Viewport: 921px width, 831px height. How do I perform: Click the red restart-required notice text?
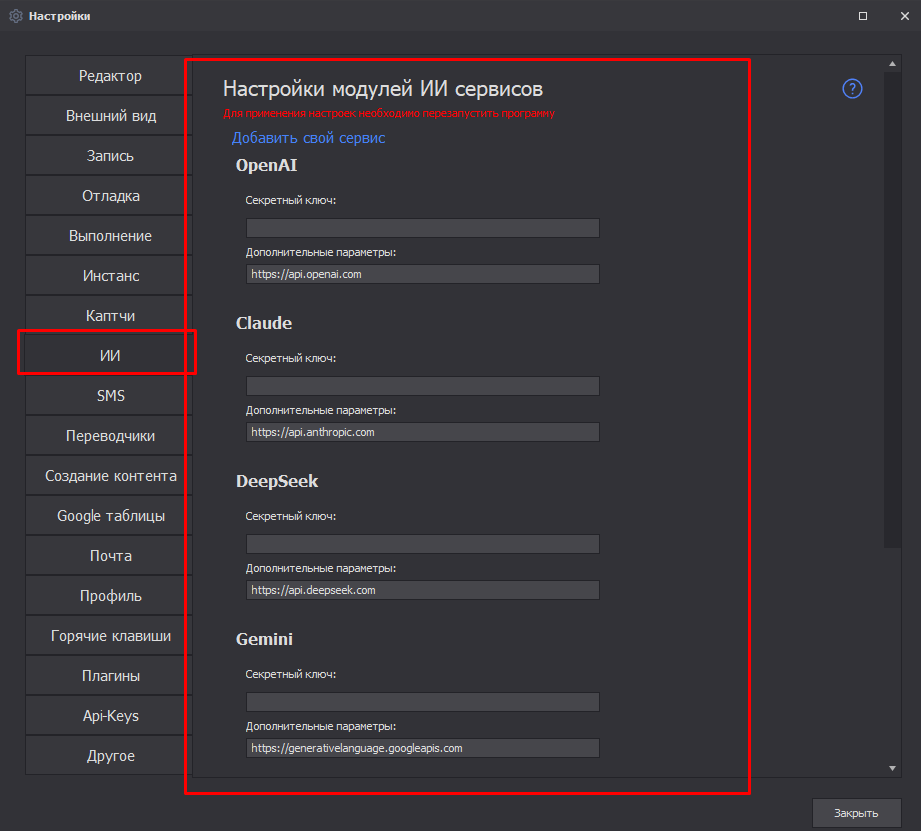coord(389,113)
